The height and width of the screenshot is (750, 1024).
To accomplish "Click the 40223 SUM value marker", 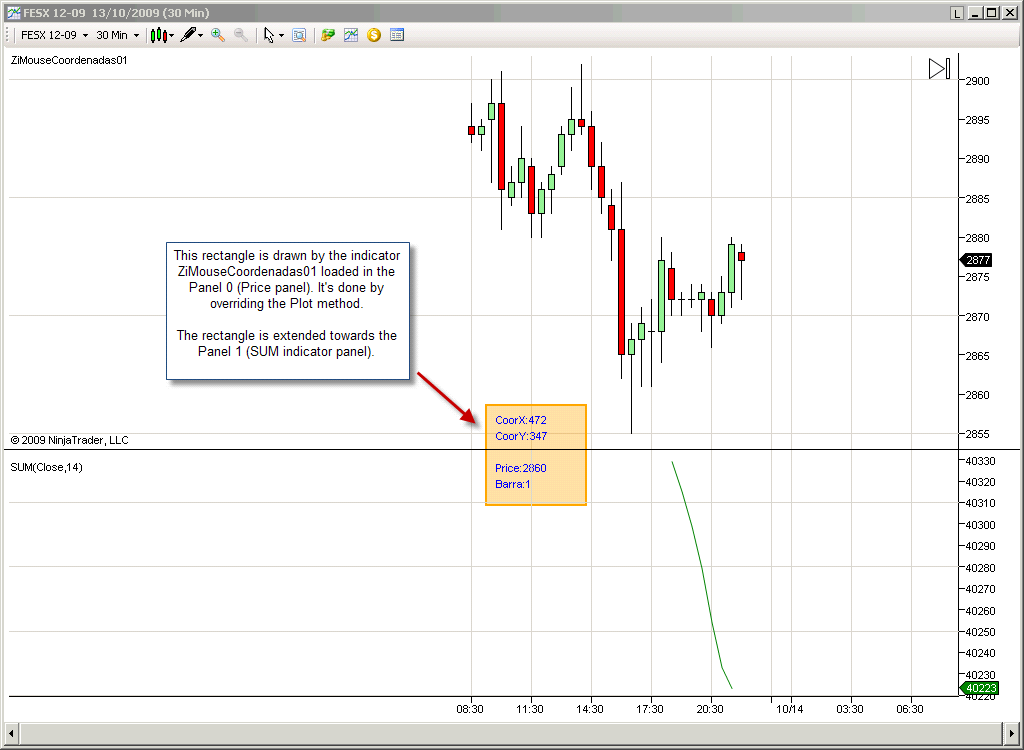I will pyautogui.click(x=979, y=688).
